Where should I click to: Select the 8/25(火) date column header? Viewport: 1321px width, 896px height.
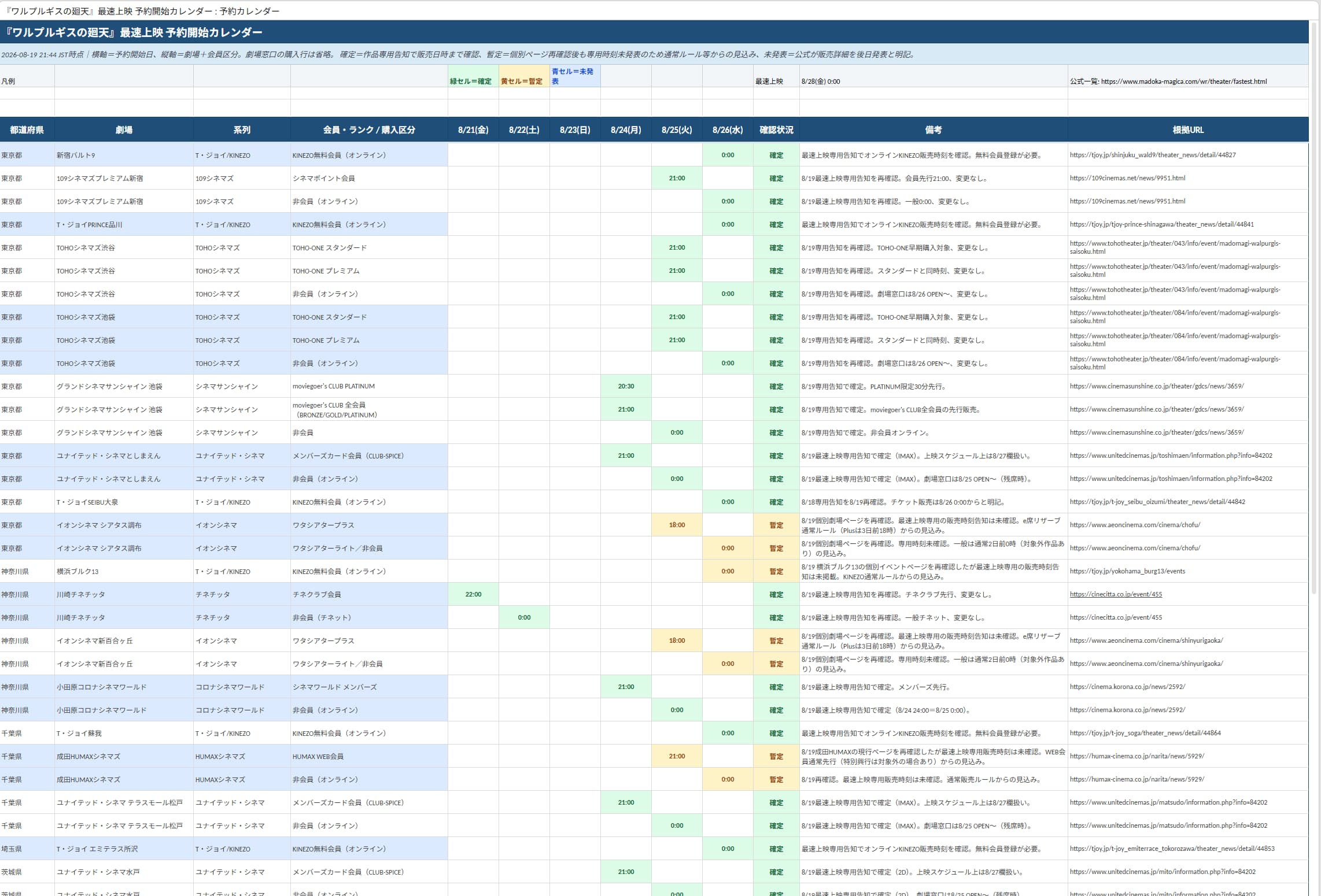[x=677, y=130]
